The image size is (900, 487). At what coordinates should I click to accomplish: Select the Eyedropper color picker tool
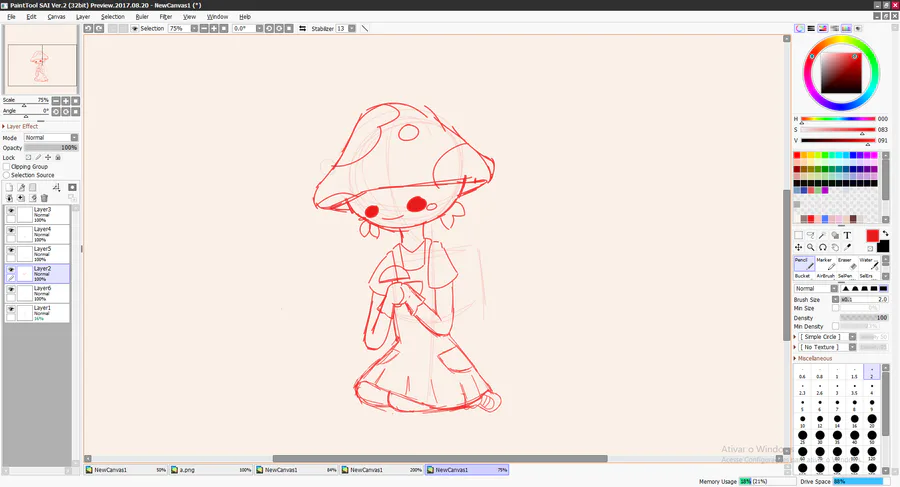pyautogui.click(x=847, y=248)
